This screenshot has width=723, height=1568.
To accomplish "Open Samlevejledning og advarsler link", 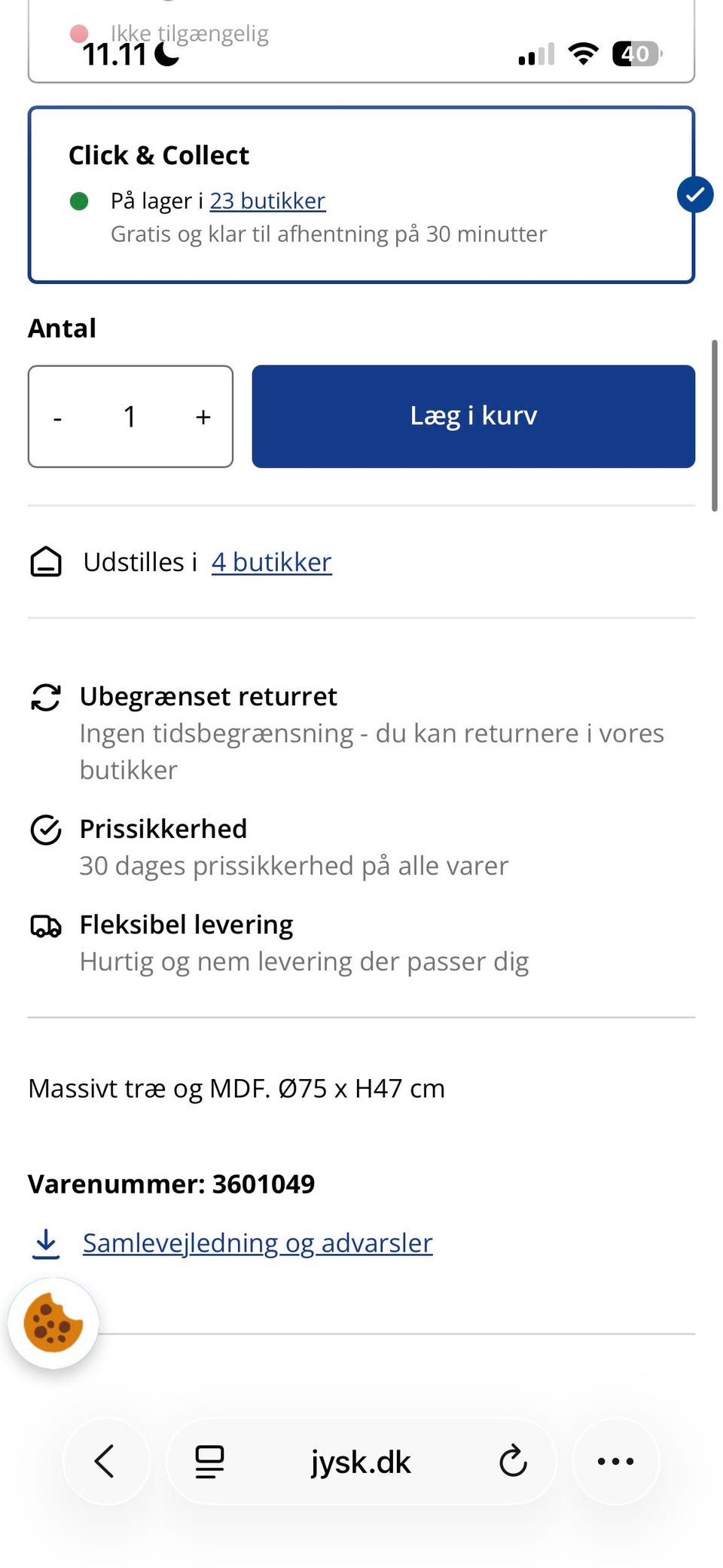I will [258, 1243].
